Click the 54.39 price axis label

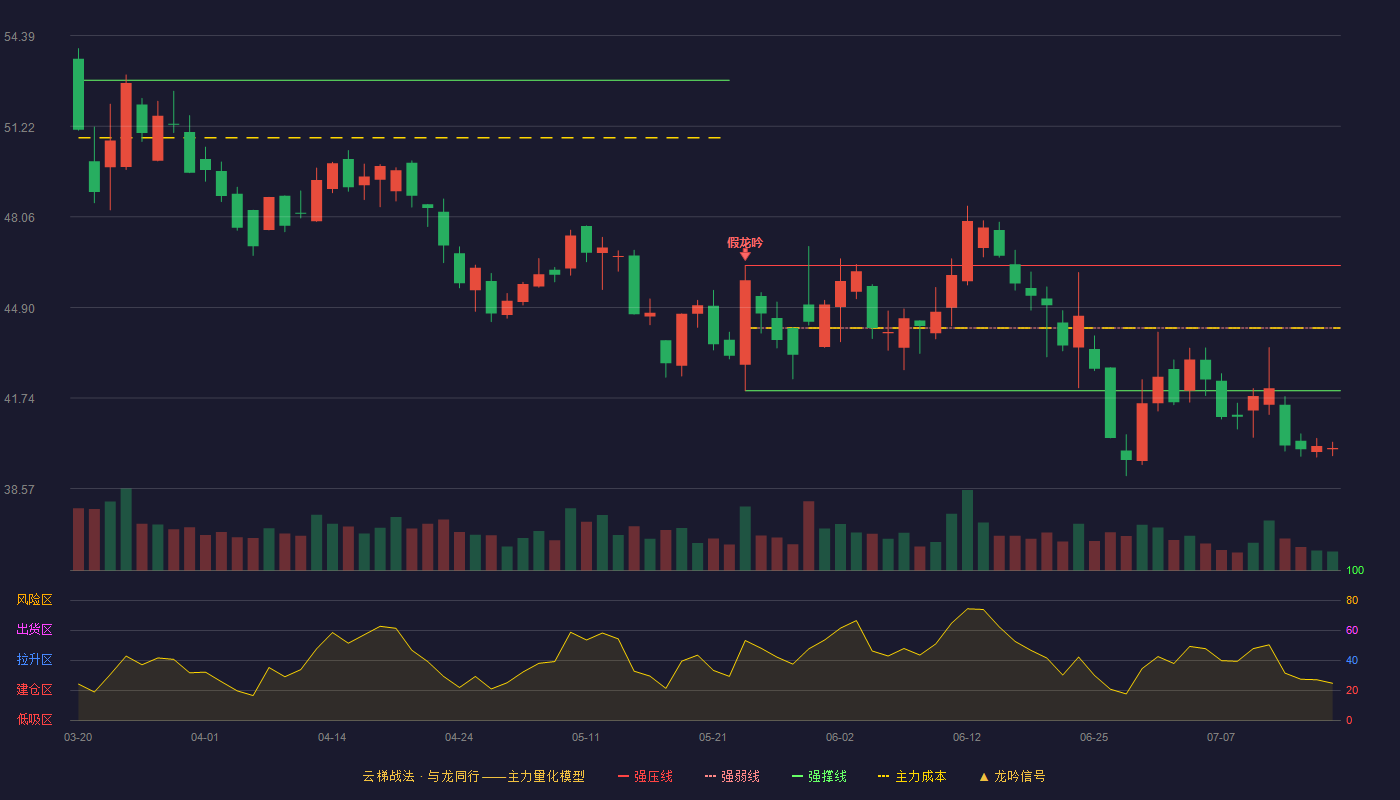pos(19,37)
